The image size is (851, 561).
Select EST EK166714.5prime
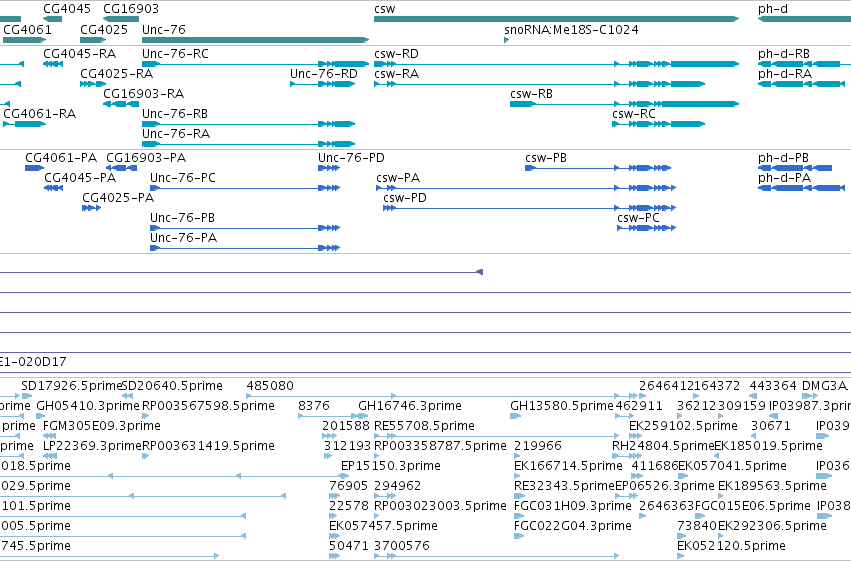pyautogui.click(x=568, y=466)
